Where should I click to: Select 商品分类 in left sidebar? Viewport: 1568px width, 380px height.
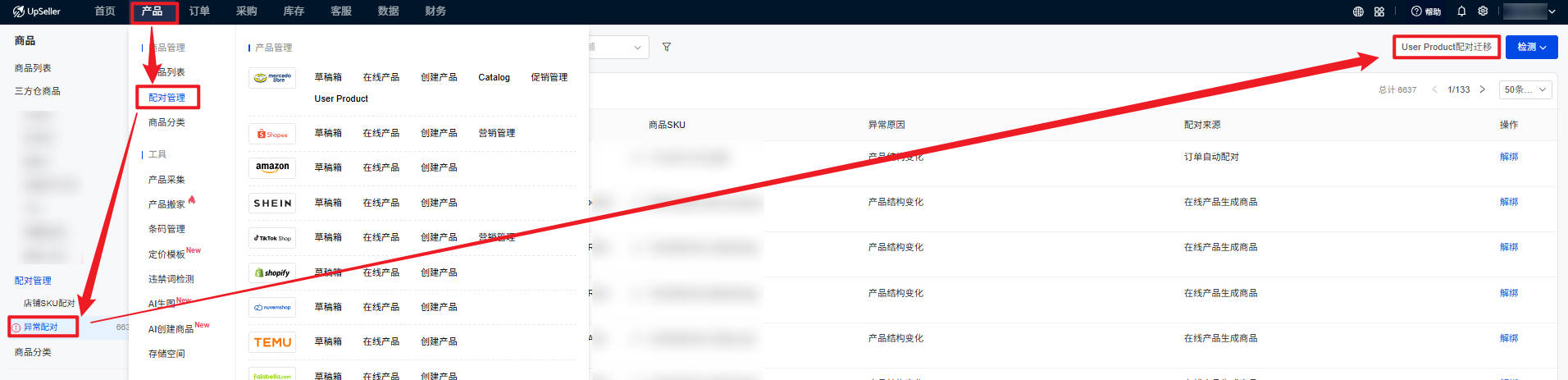(33, 352)
